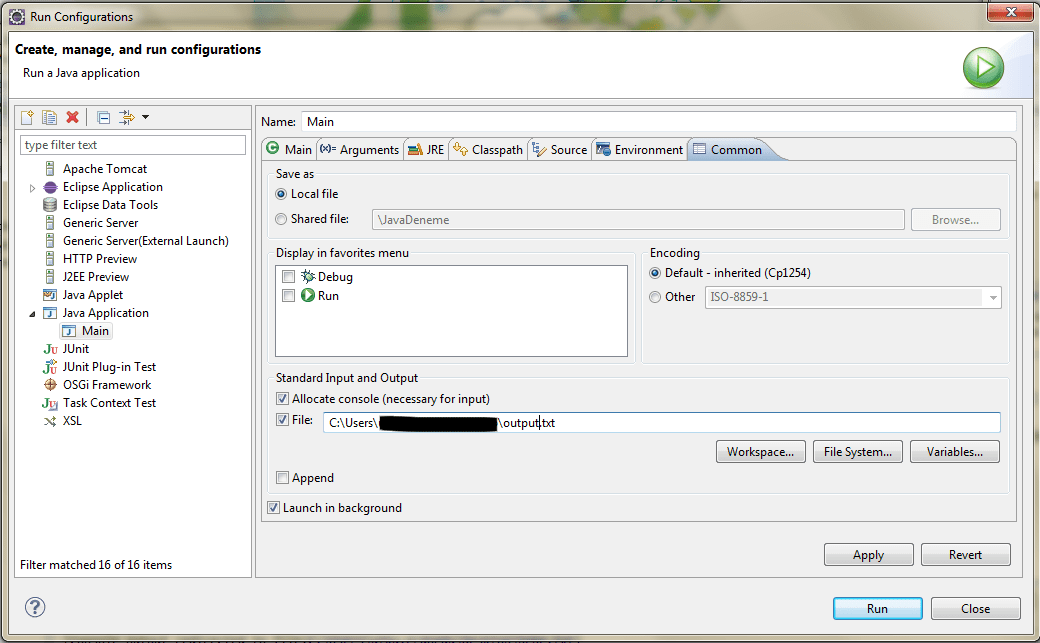Screen dimensions: 1040x643
Task: Expand the Eclipse Application tree node
Action: (x=32, y=188)
